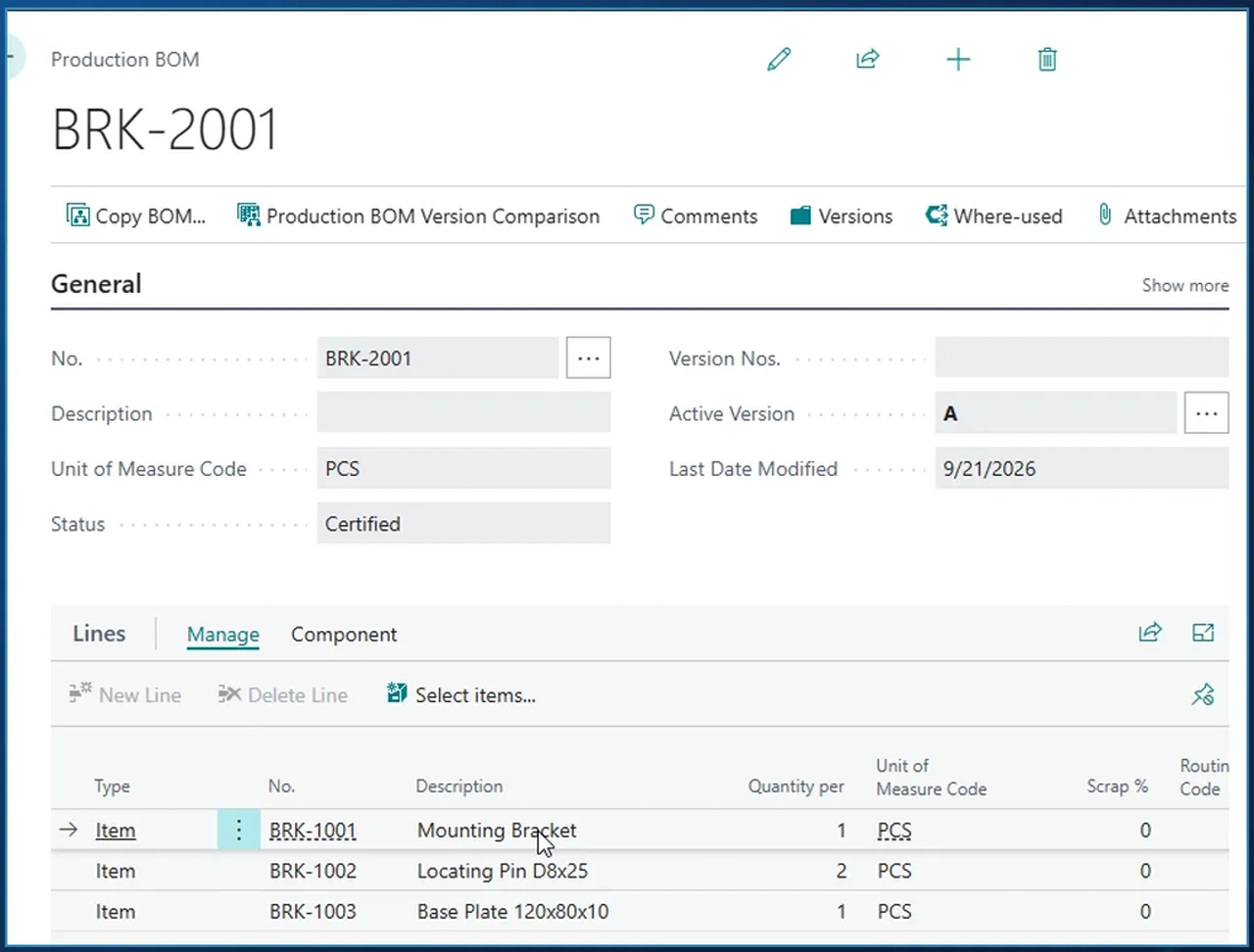Open ellipsis beside Active Version field

pos(1206,413)
